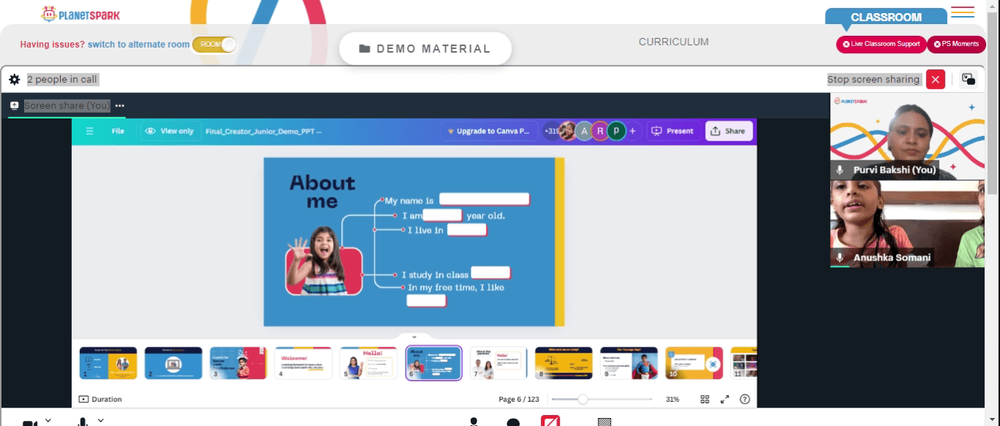Open the Canva help question mark
This screenshot has width=1000, height=426.
pyautogui.click(x=744, y=399)
